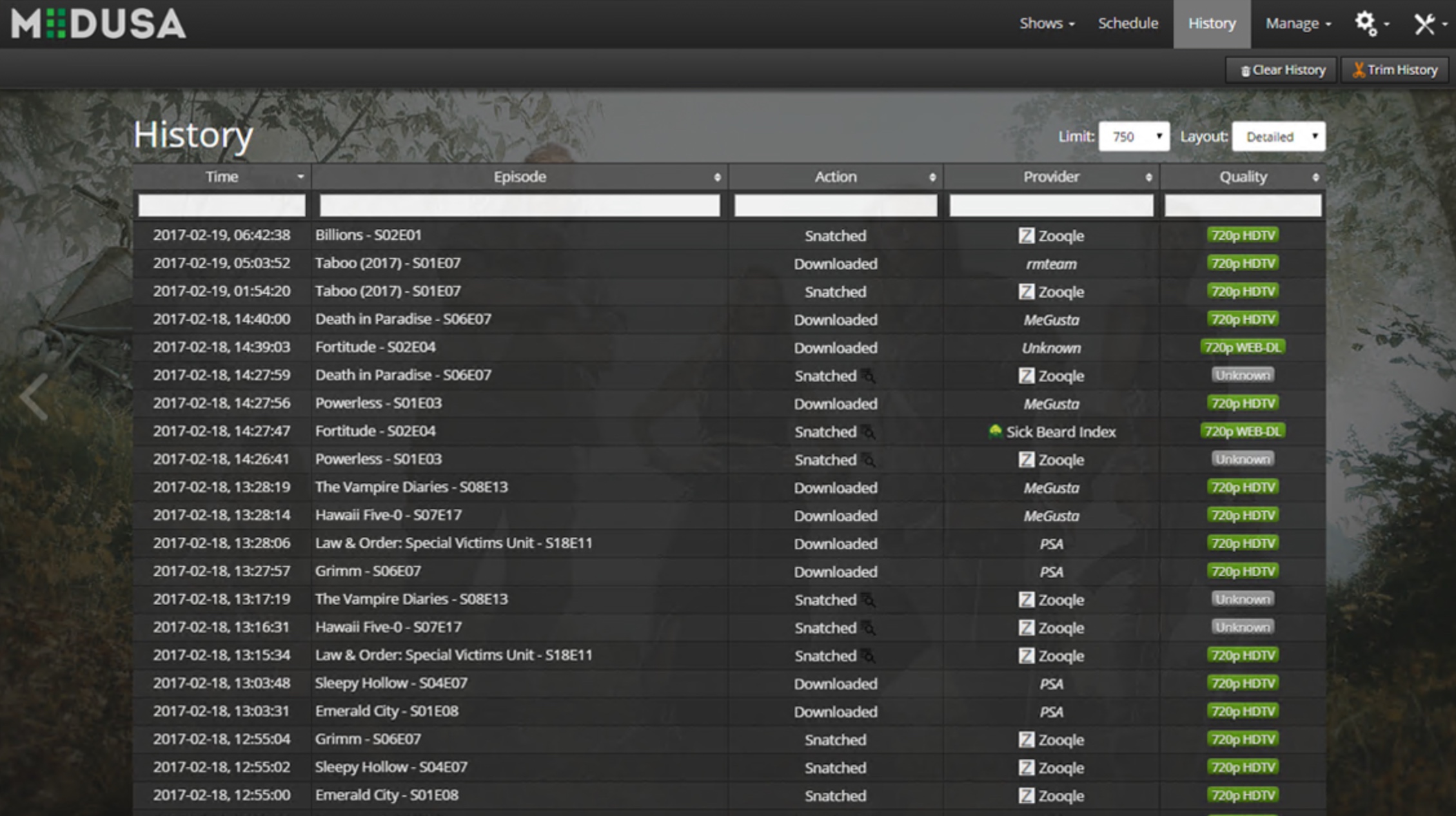Select the History nav tab
The image size is (1456, 816).
[1212, 24]
